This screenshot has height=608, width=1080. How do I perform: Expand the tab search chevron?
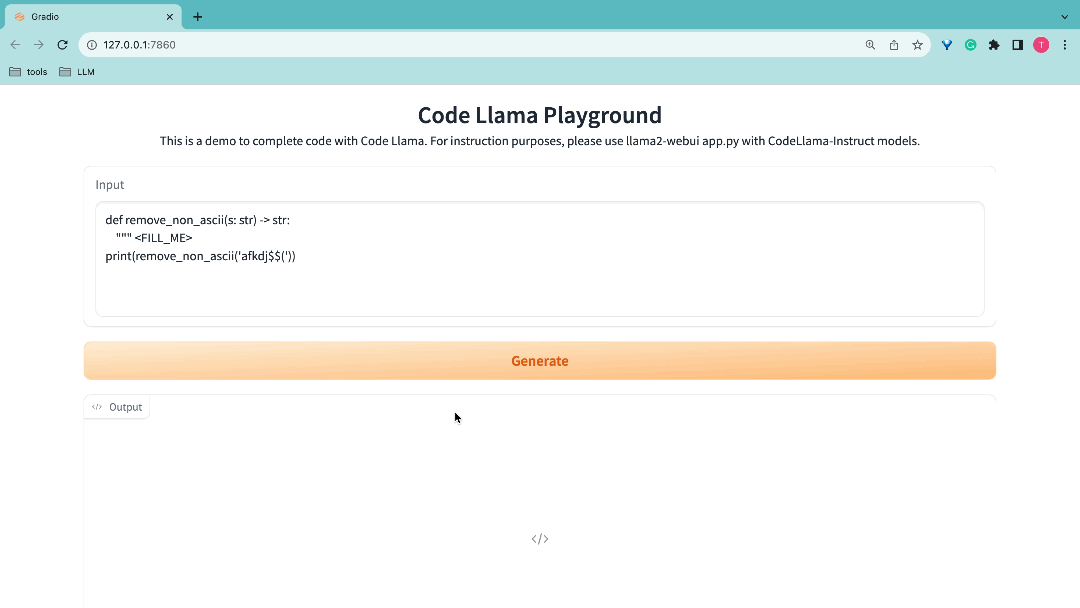(1064, 17)
